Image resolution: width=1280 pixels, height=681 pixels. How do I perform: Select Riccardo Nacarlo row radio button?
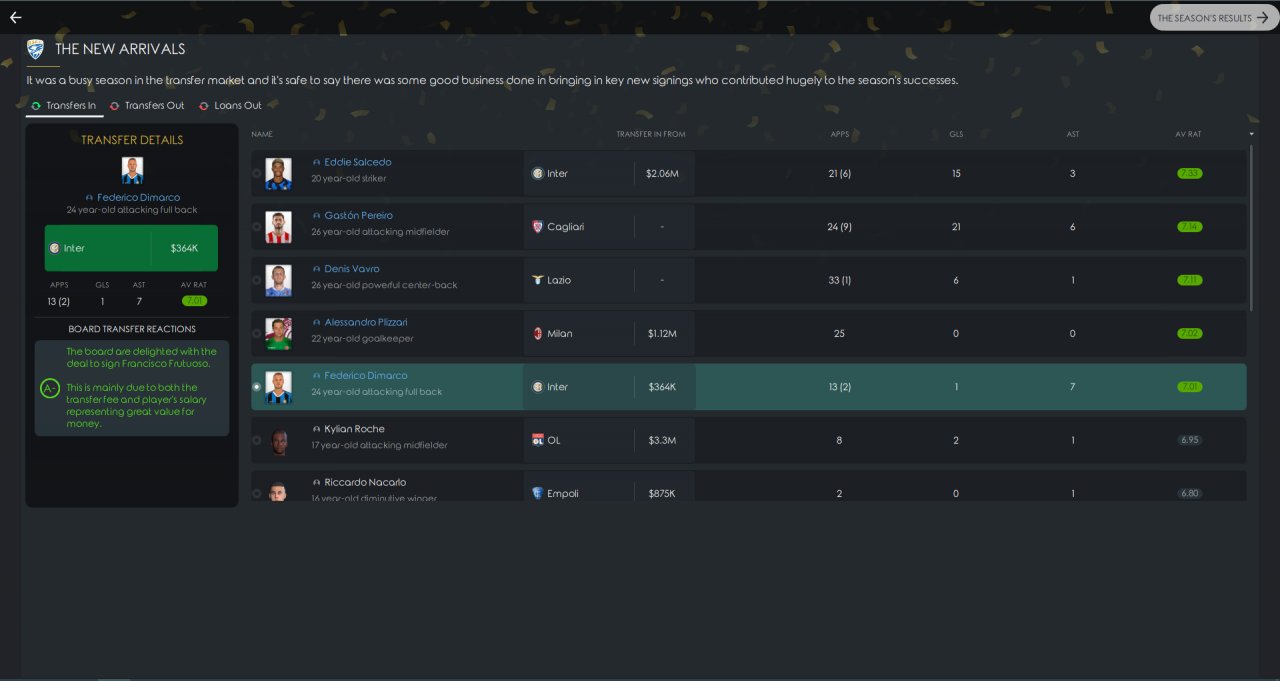pos(257,493)
